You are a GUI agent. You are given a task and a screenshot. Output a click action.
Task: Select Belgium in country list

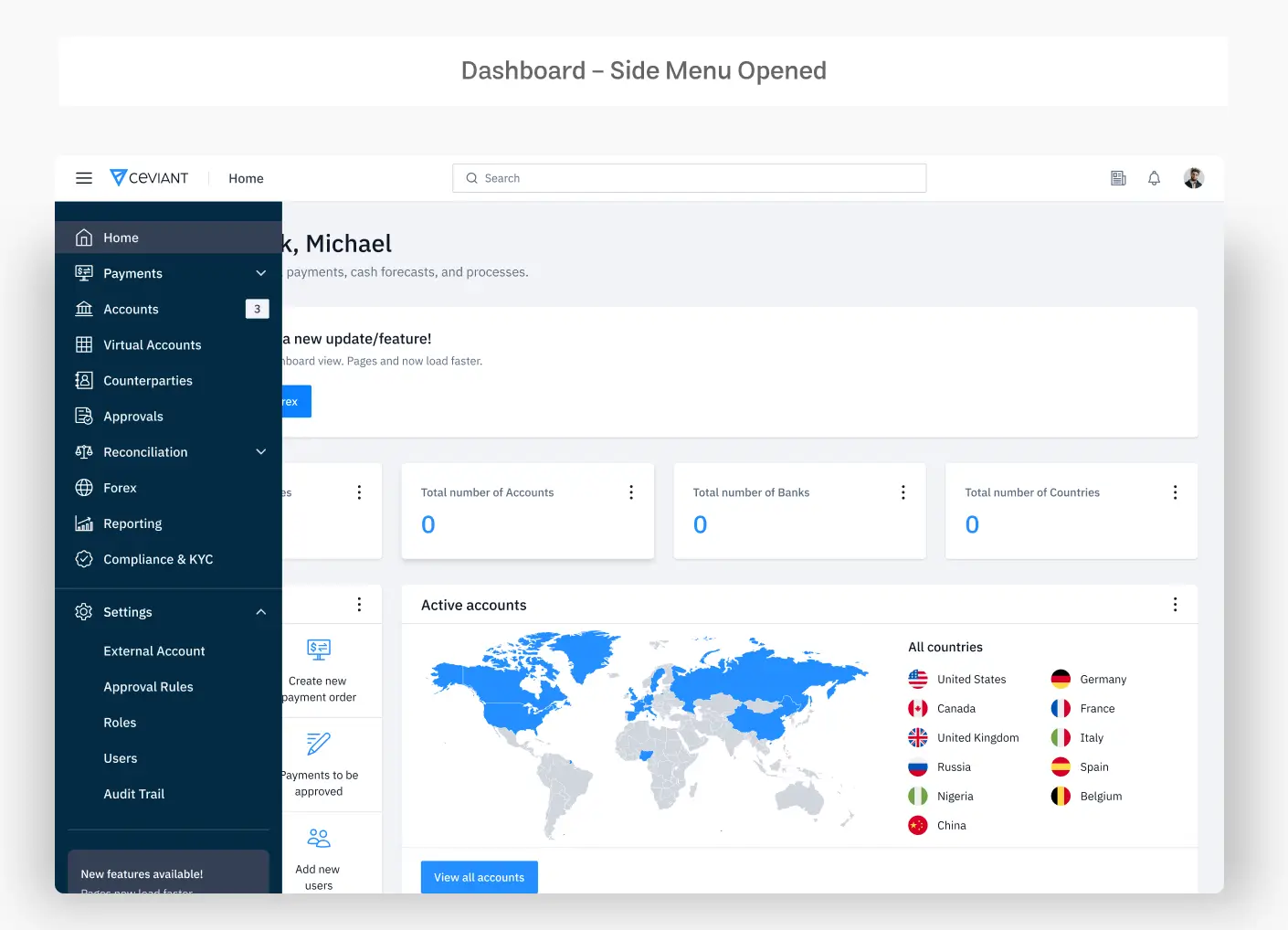[x=1087, y=796]
